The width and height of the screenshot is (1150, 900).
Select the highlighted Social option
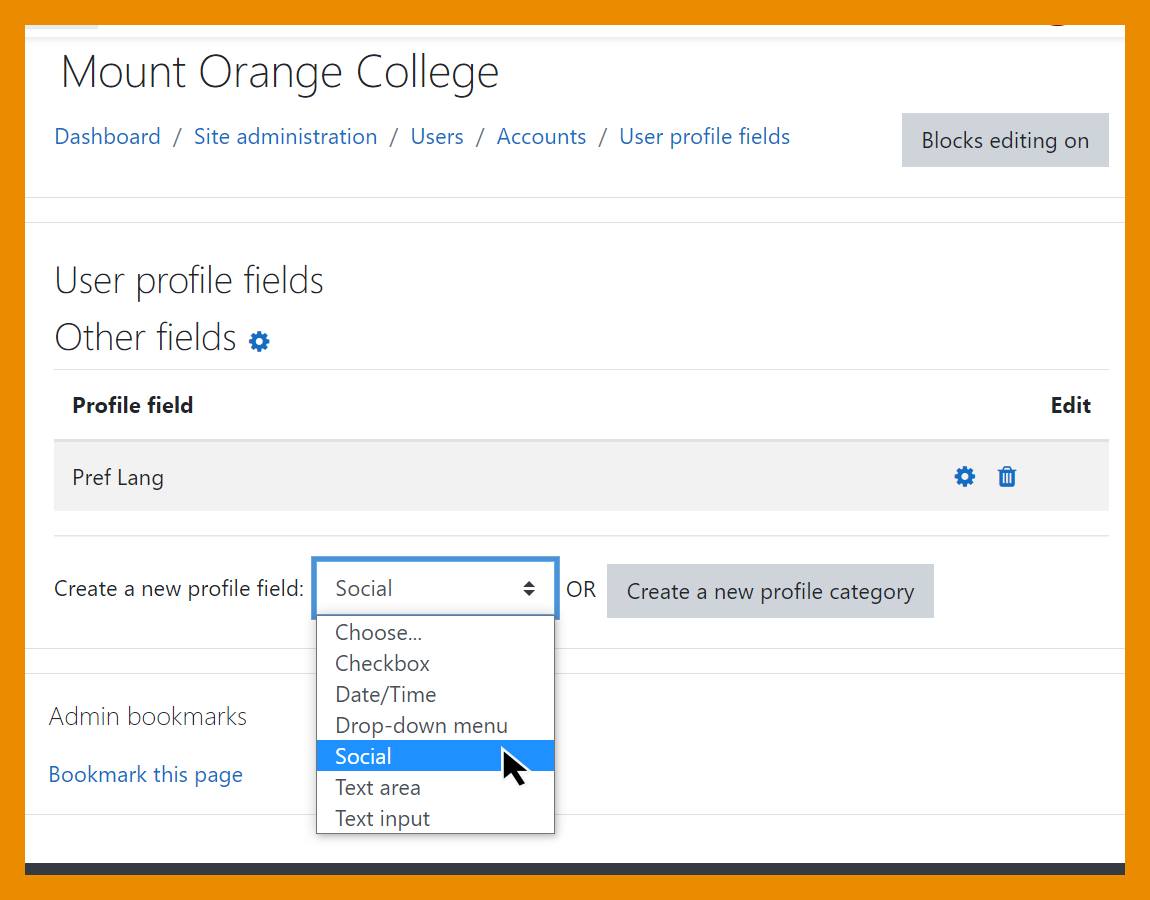(x=364, y=756)
